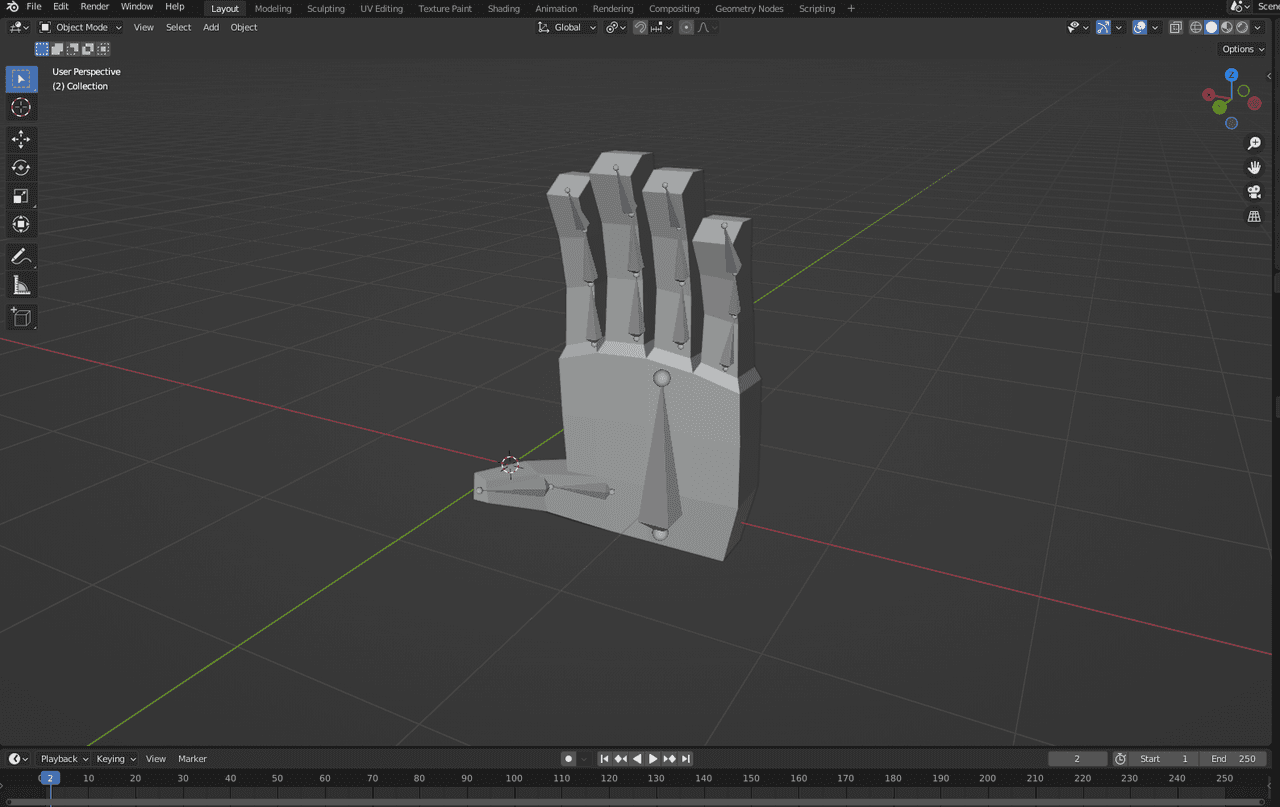Select the Add Cube tool
Viewport: 1280px width, 807px height.
point(21,317)
